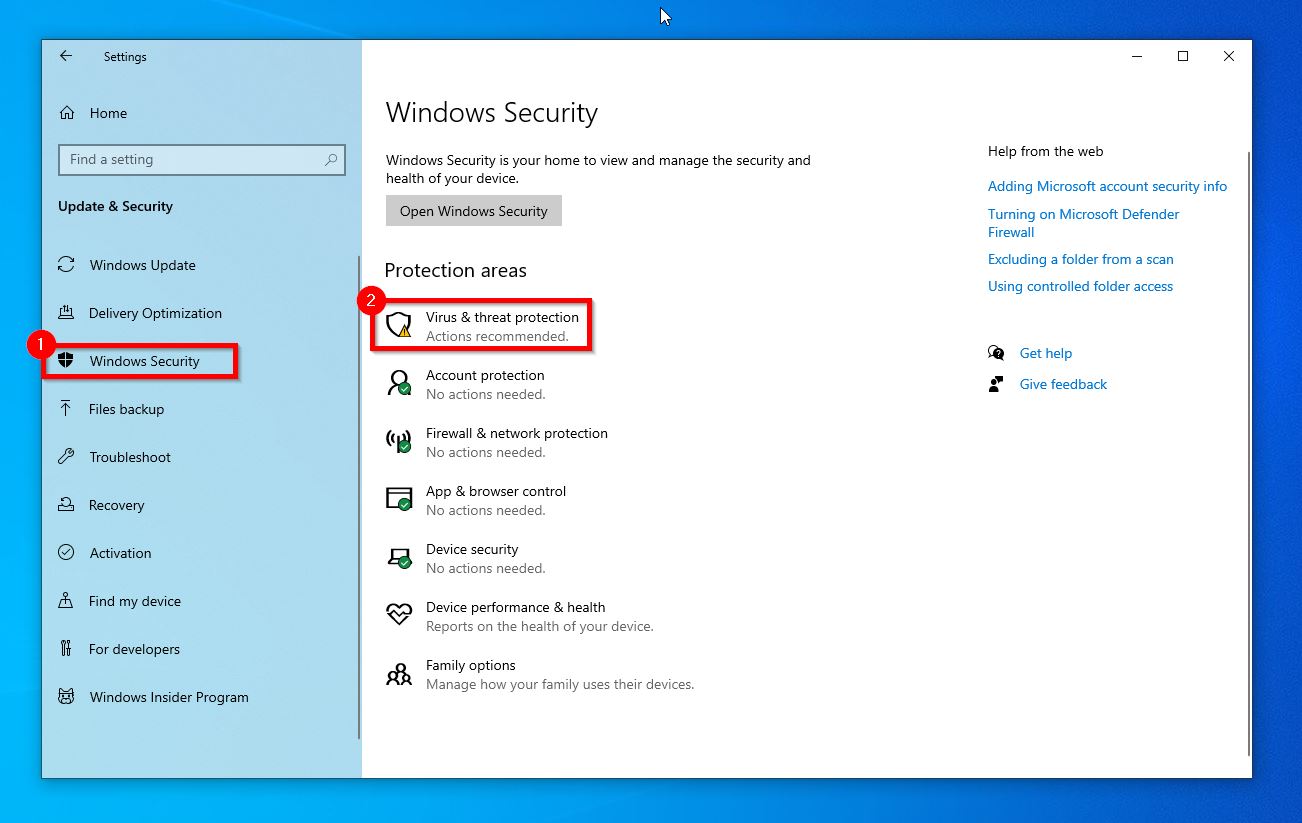Select Windows Update in the sidebar
Screen dimensions: 1302x823
coord(143,265)
